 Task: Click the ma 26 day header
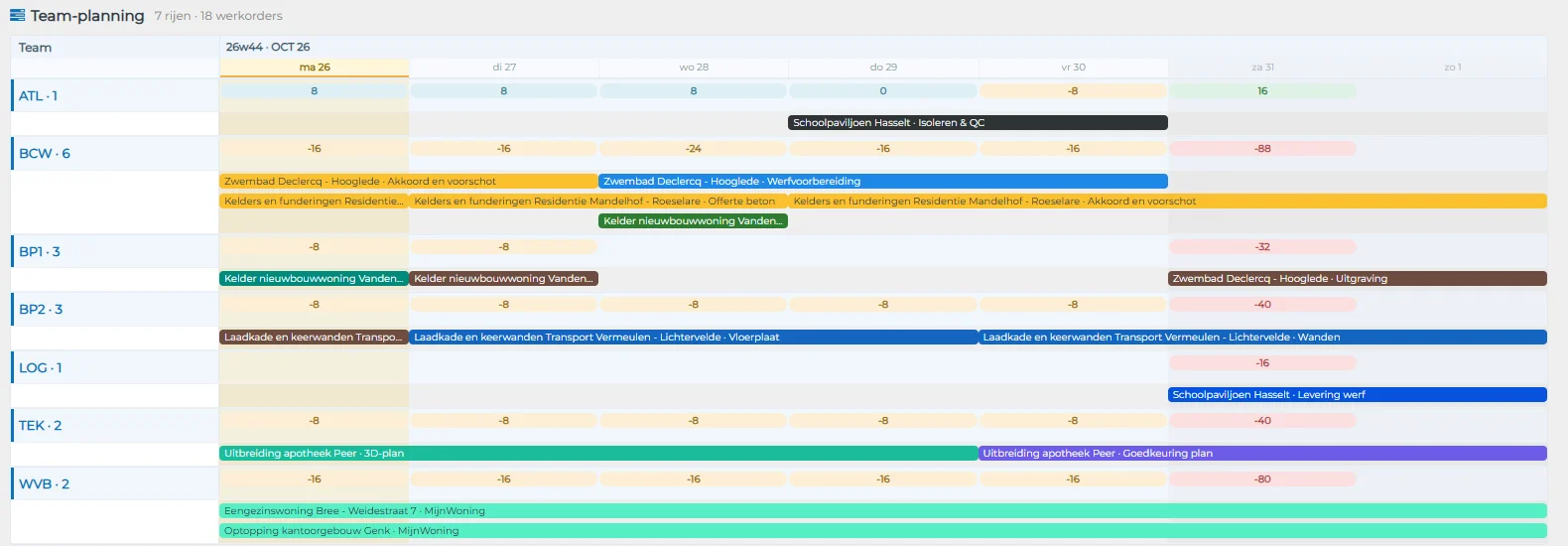click(315, 68)
